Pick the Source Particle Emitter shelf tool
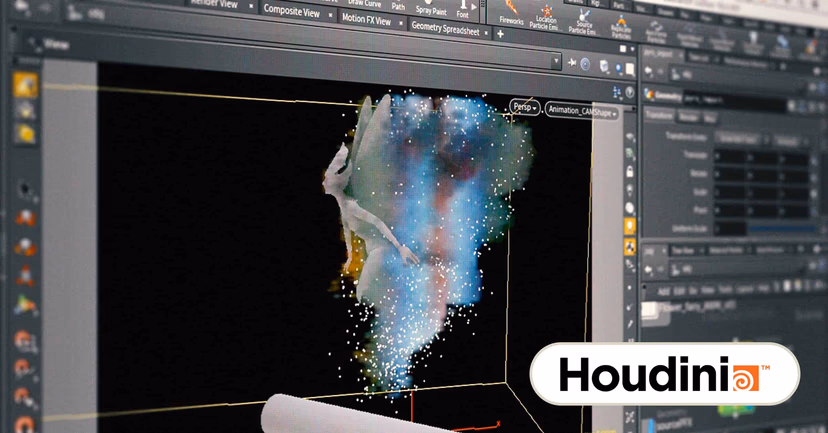The image size is (828, 433). (584, 22)
